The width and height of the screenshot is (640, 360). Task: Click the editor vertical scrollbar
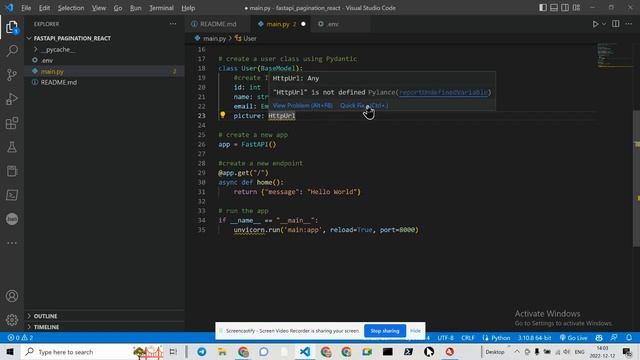(x=636, y=178)
